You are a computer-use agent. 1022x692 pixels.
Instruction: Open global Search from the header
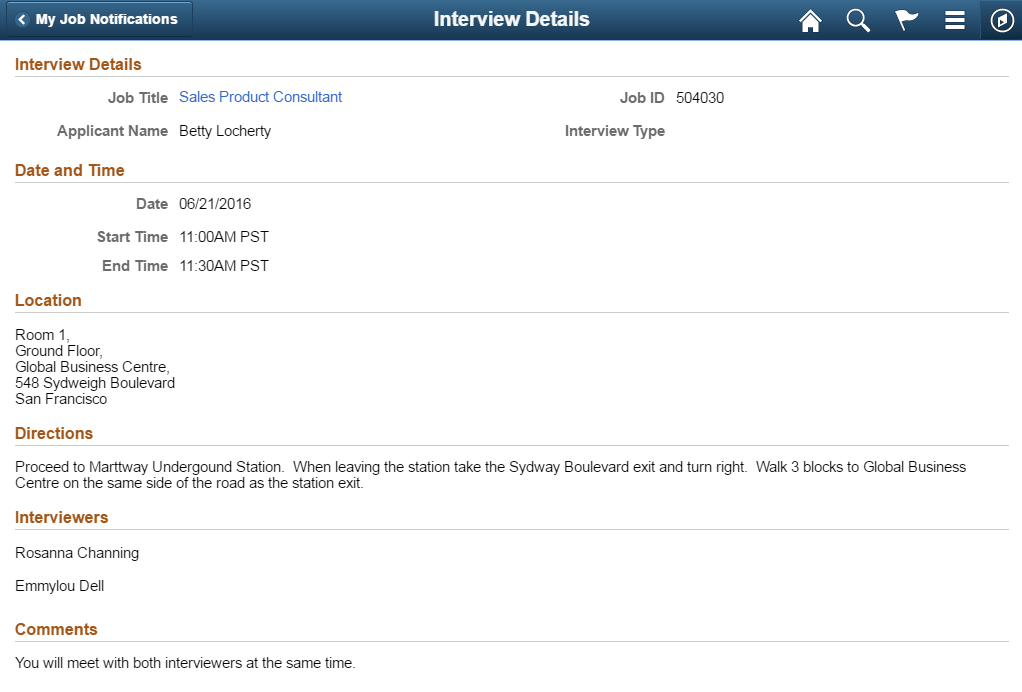click(x=858, y=19)
